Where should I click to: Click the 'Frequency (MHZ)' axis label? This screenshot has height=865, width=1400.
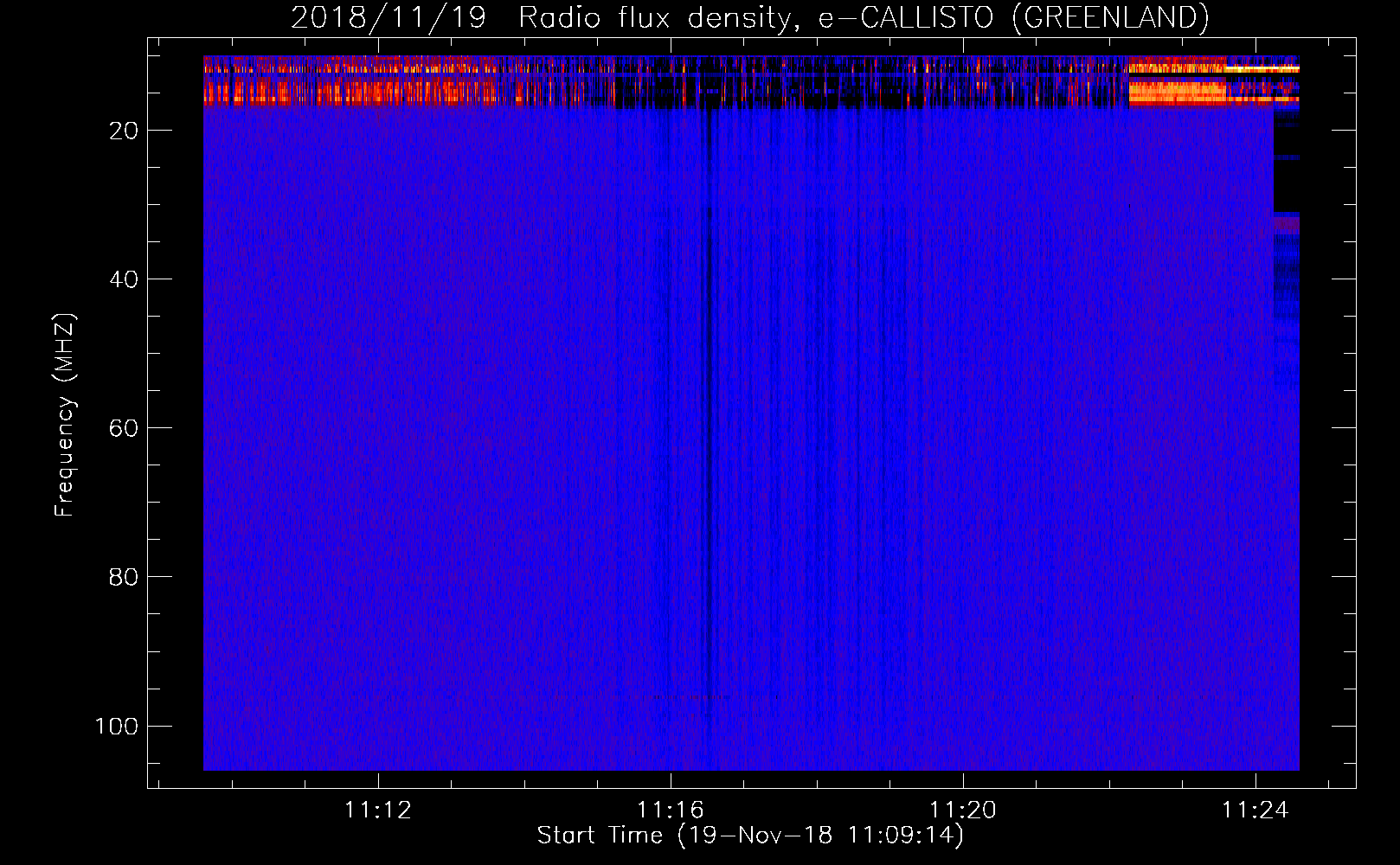65,415
